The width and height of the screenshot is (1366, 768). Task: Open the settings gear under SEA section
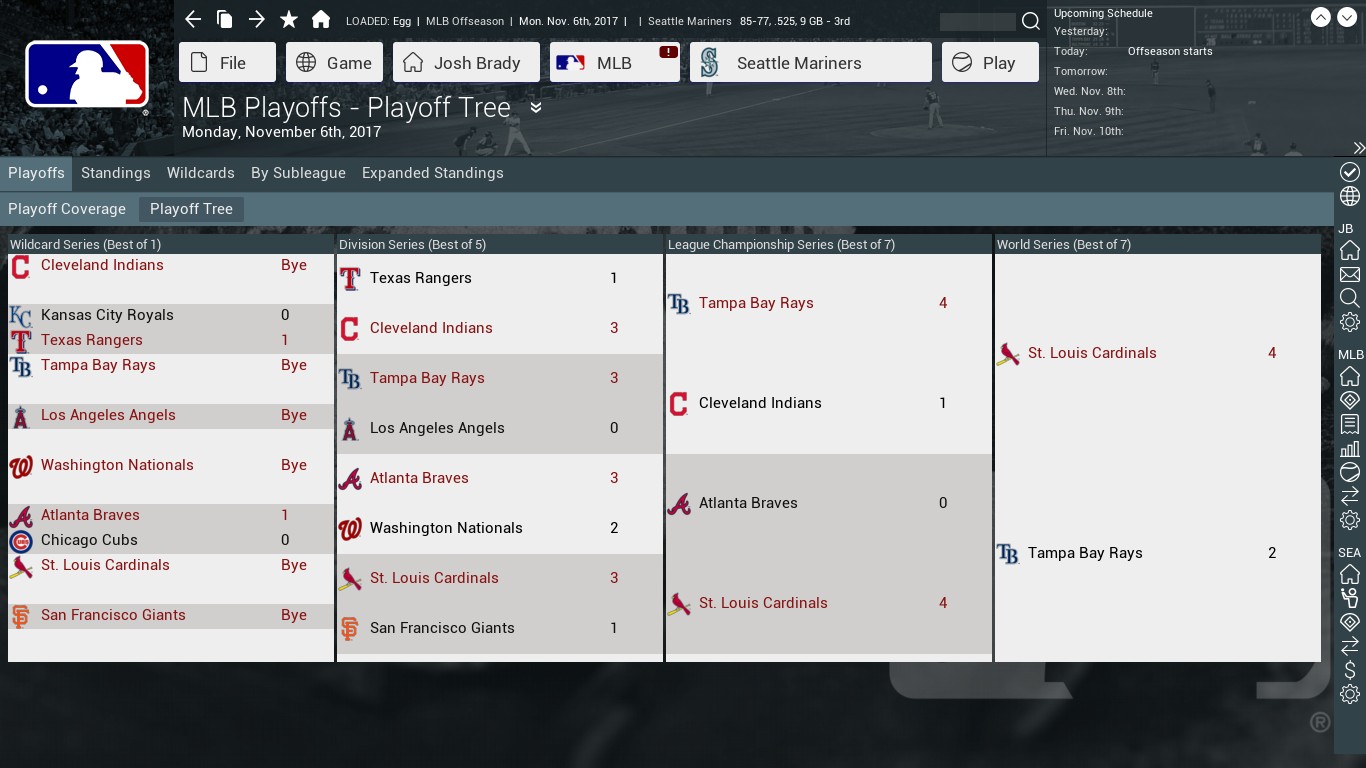(1350, 694)
